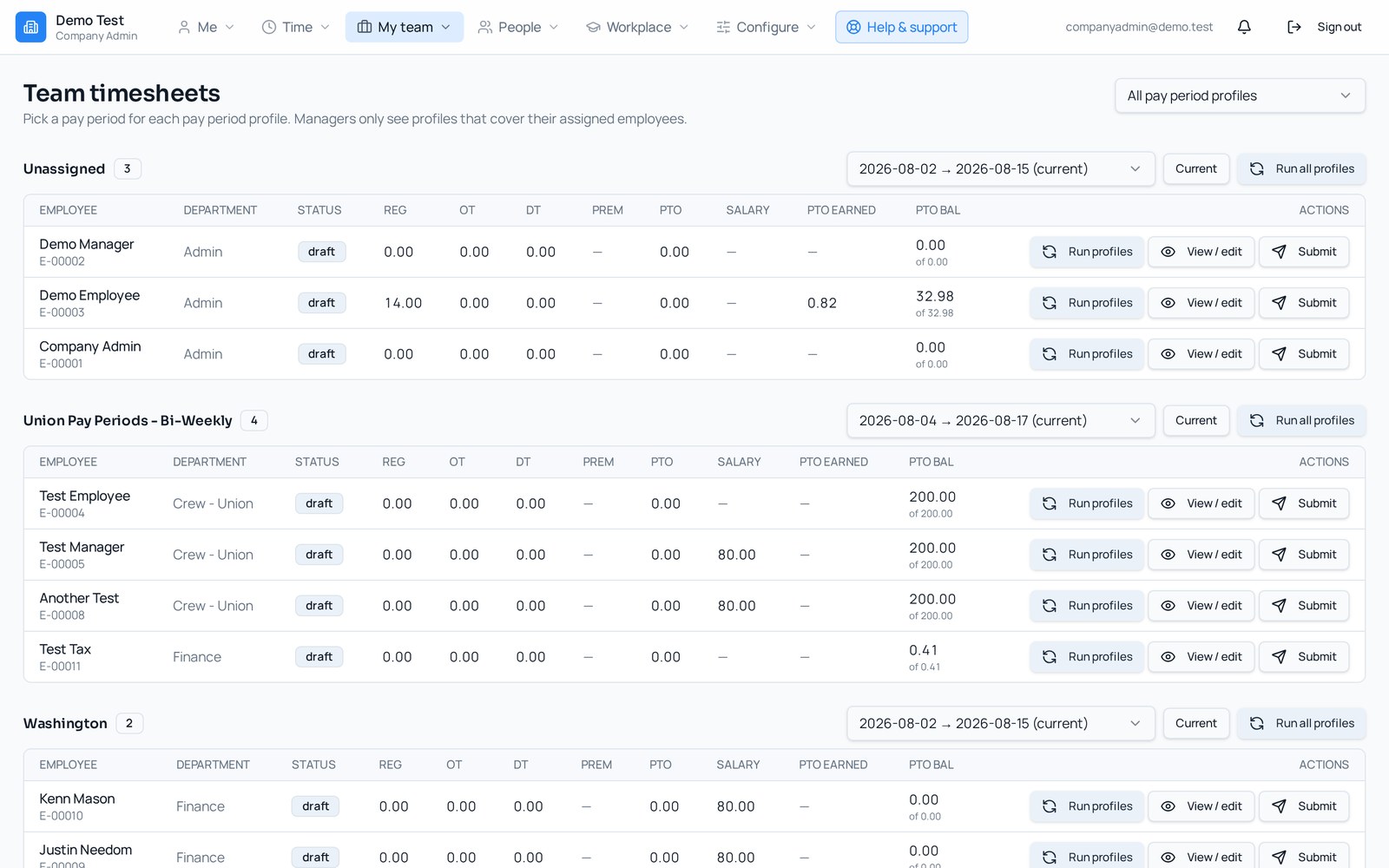This screenshot has height=868, width=1389.
Task: Click Test Tax employee name
Action: [65, 649]
